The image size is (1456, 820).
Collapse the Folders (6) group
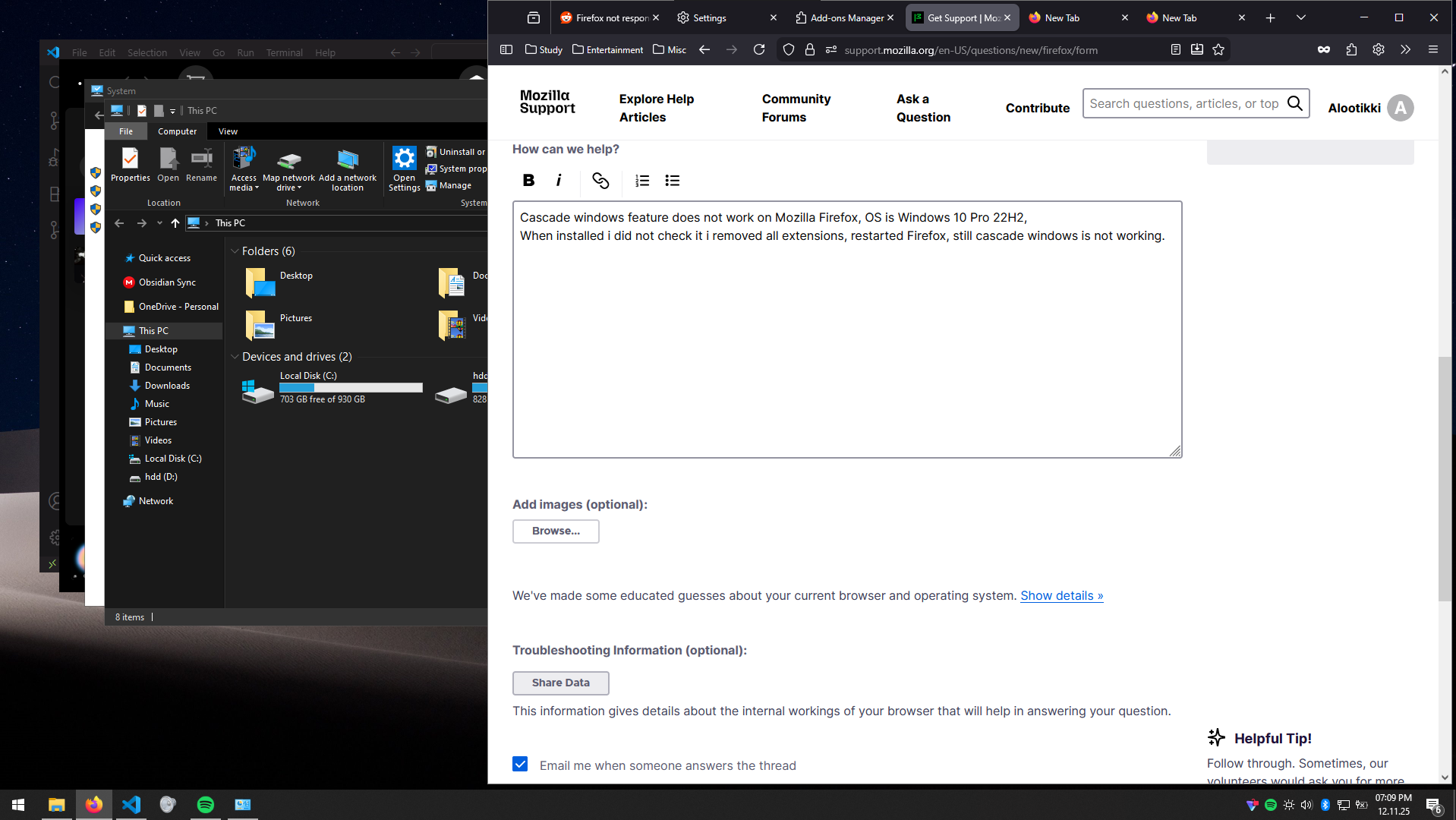coord(235,251)
